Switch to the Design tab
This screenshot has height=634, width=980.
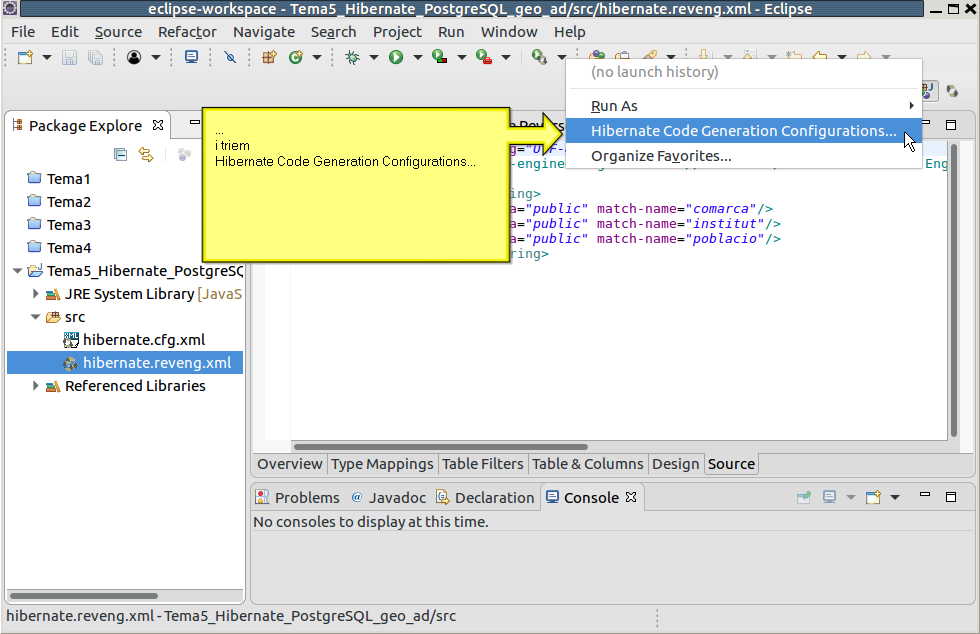click(x=676, y=464)
